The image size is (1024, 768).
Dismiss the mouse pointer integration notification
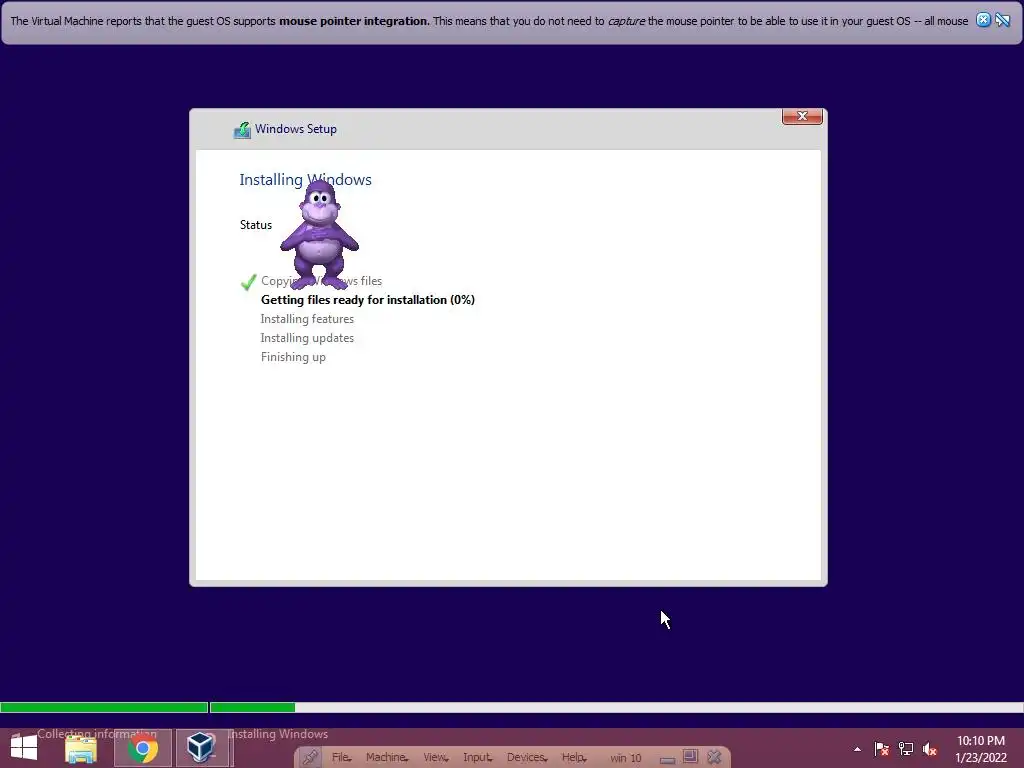point(983,20)
